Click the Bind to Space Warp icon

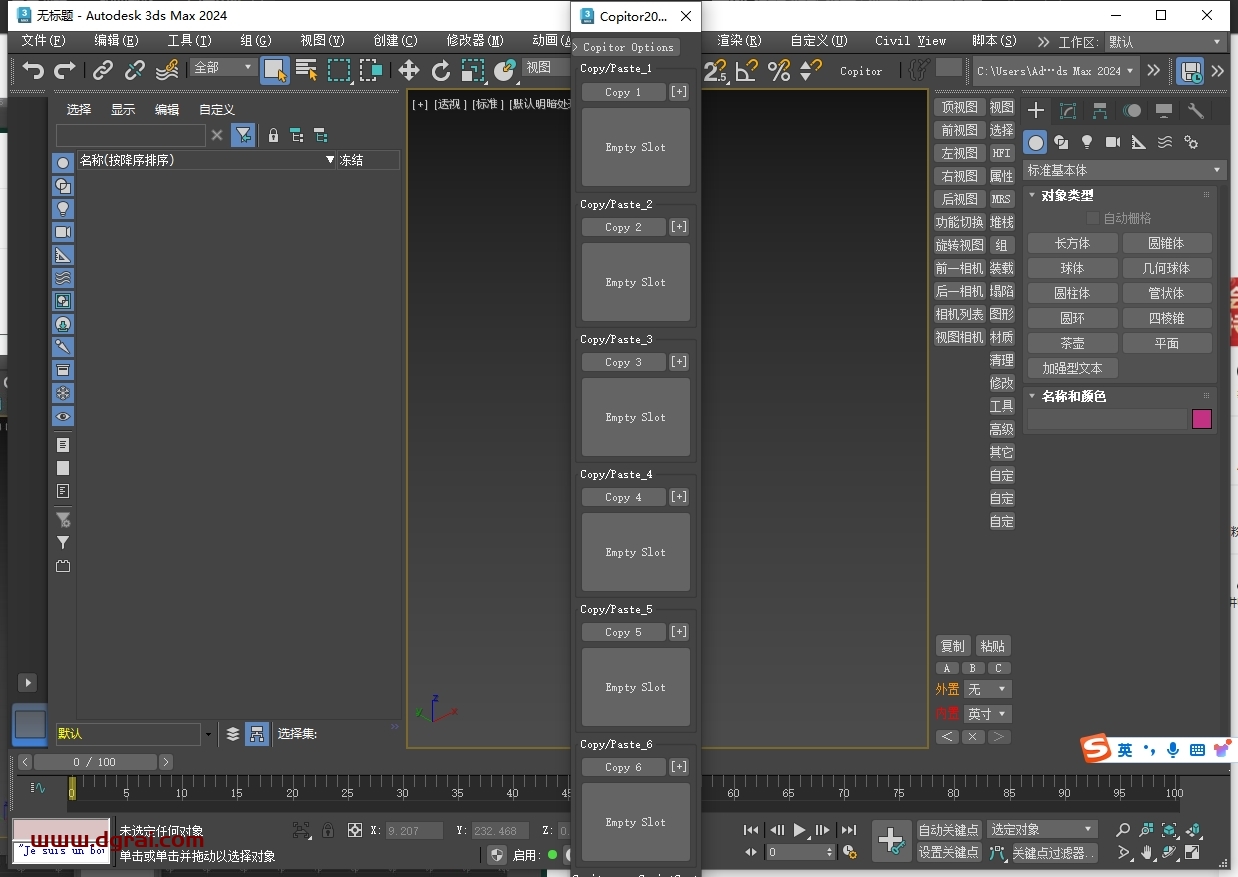[167, 70]
